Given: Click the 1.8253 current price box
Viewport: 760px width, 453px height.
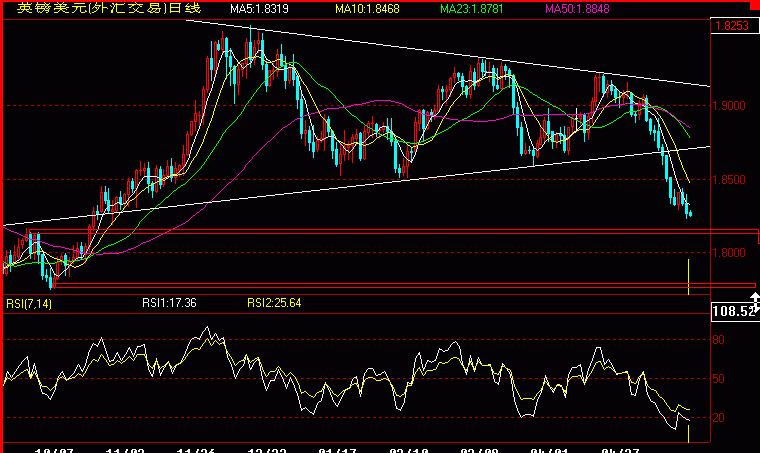Looking at the screenshot, I should [733, 26].
